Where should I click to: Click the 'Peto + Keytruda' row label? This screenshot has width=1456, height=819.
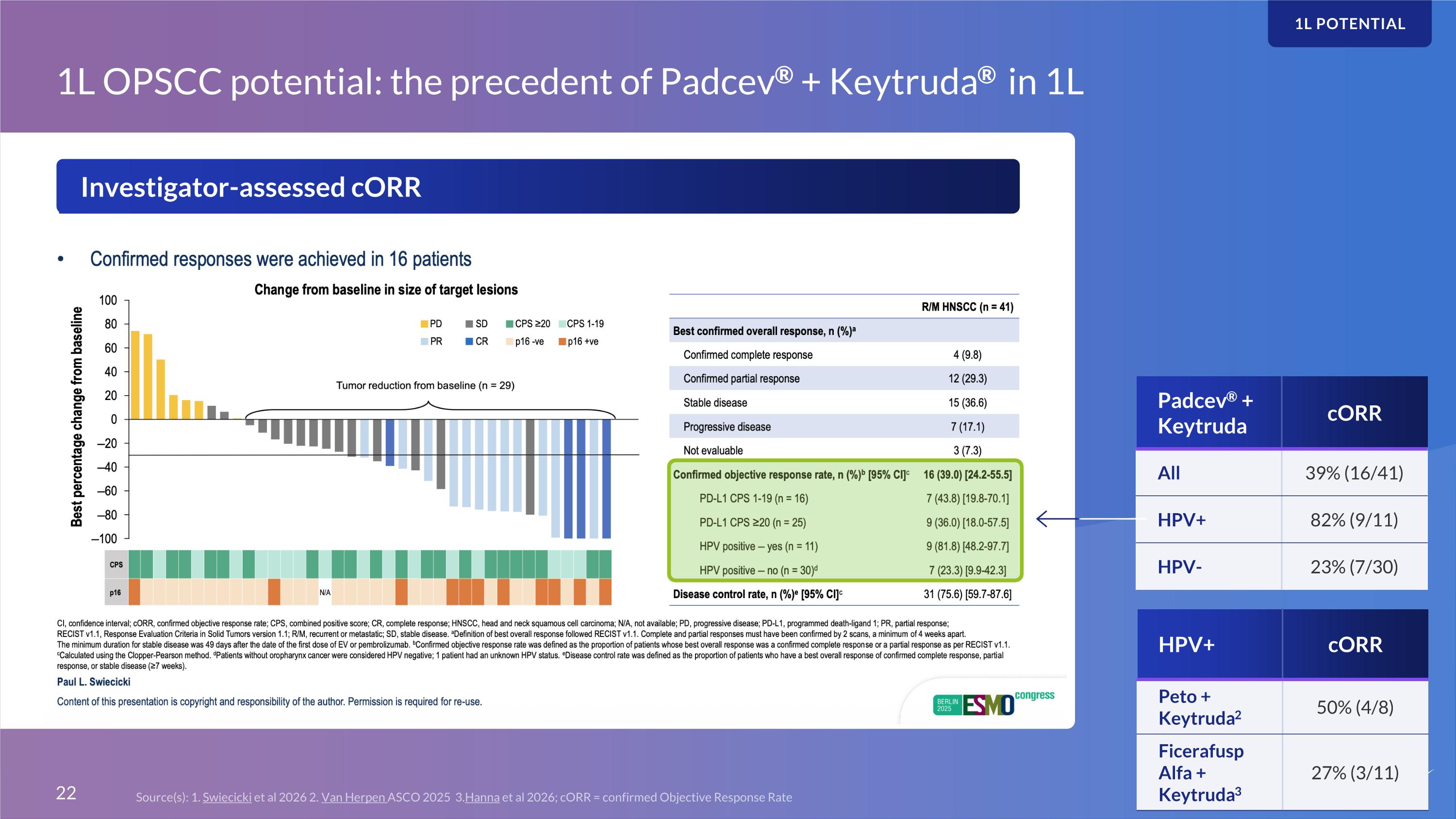click(1199, 707)
